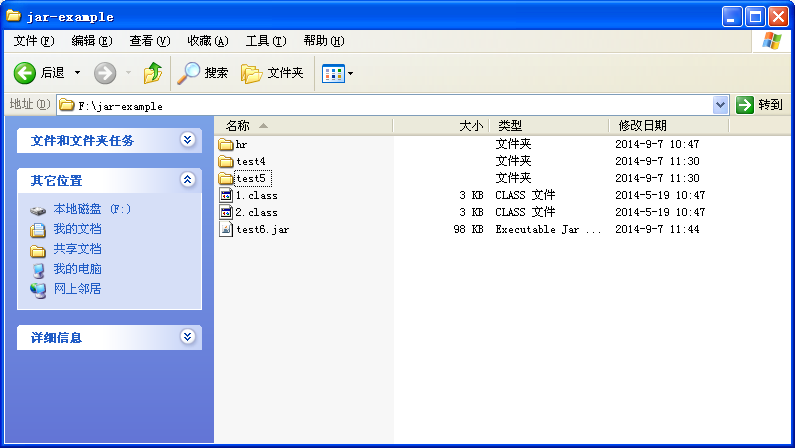Select the 2.class file icon
Image resolution: width=795 pixels, height=448 pixels.
[226, 212]
